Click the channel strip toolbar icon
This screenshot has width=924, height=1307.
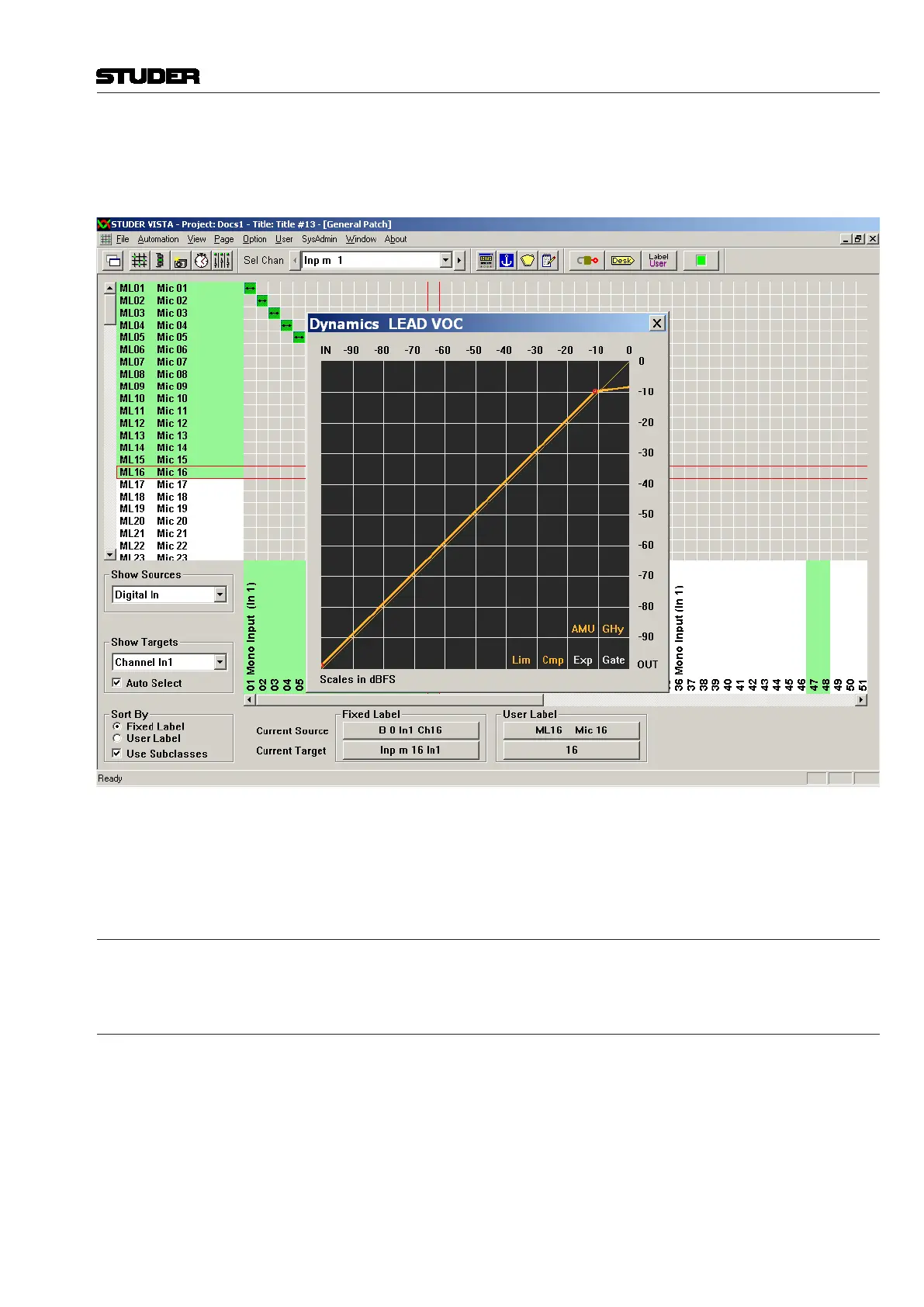[160, 261]
